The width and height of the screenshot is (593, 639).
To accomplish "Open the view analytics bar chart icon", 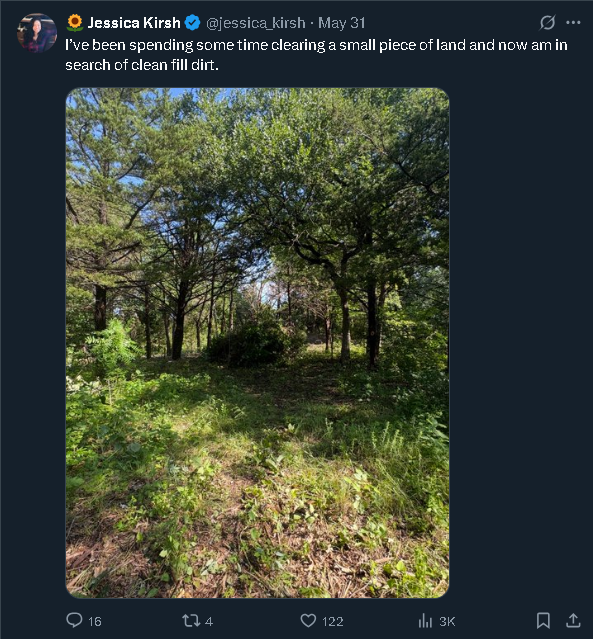I will tap(425, 621).
